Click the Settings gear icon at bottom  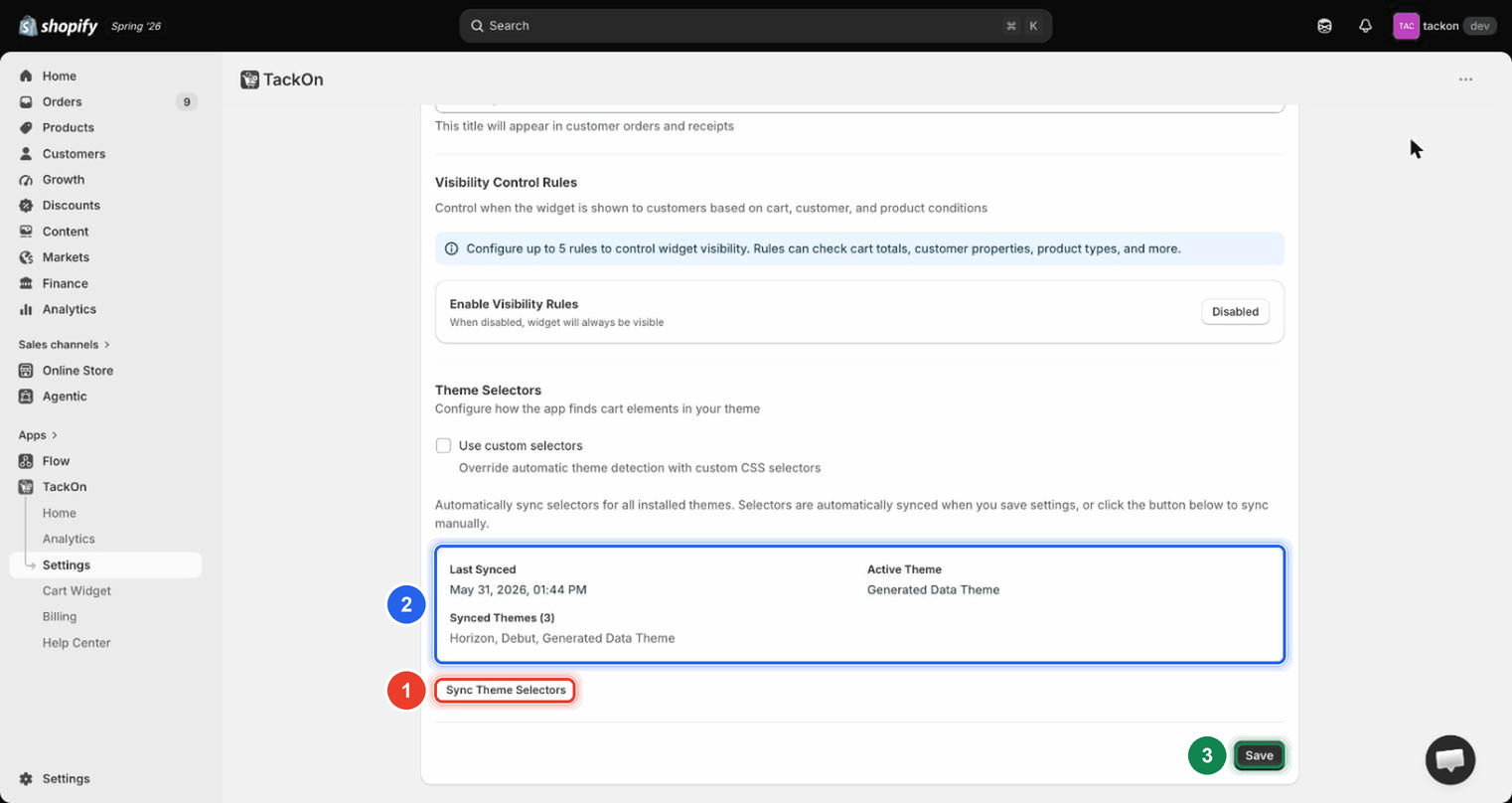[x=26, y=779]
